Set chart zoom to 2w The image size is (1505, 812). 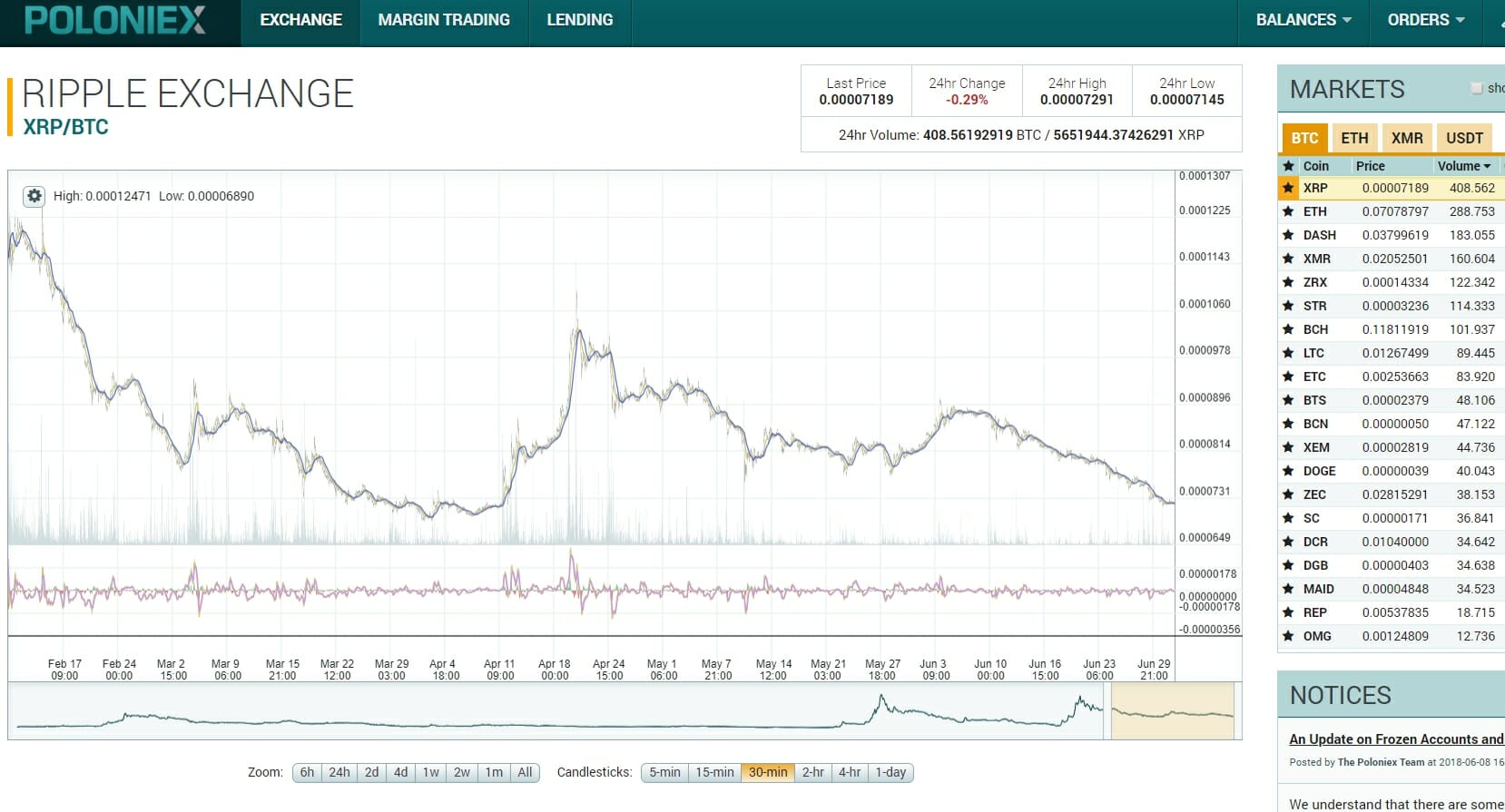click(462, 772)
